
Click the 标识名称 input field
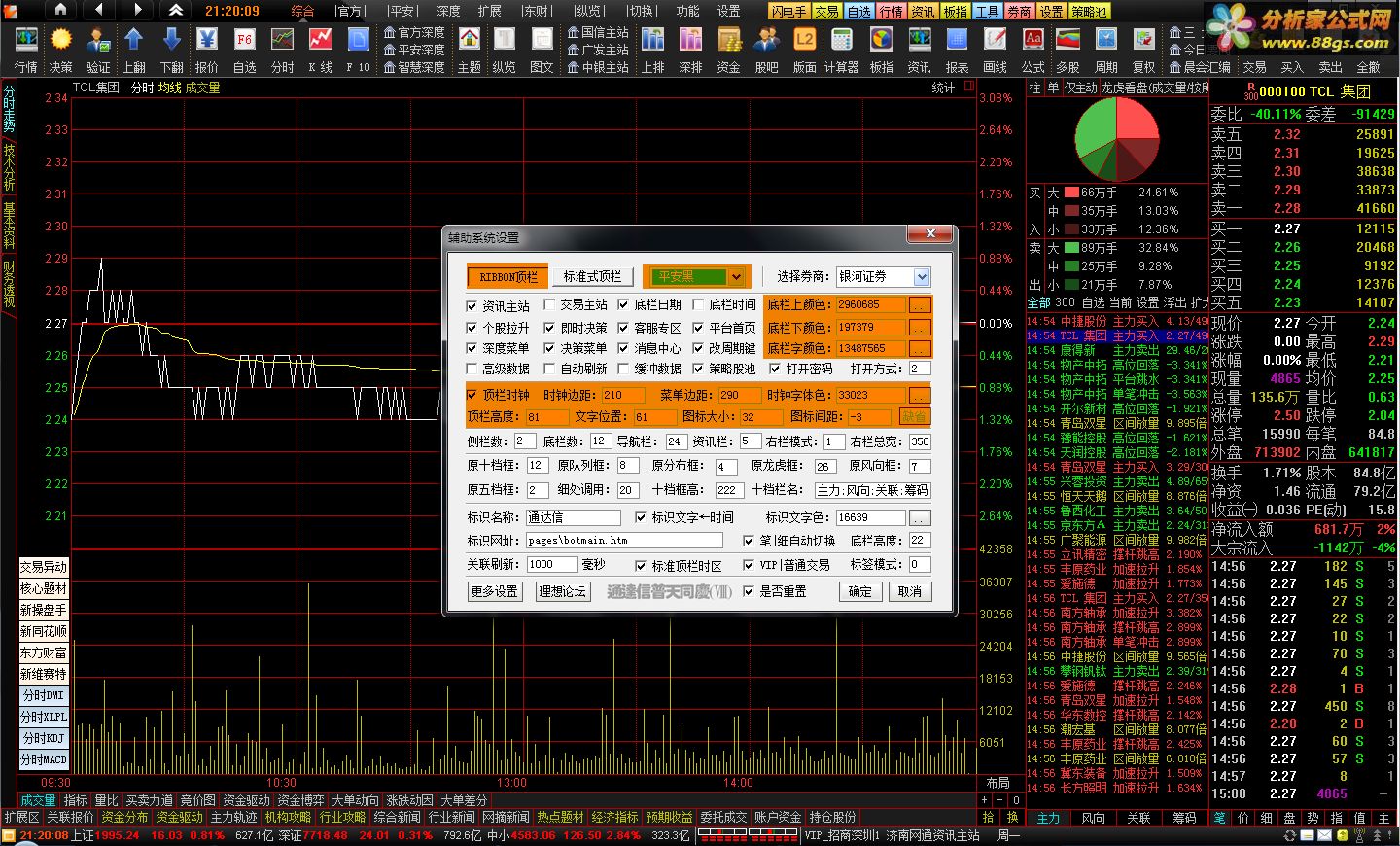pyautogui.click(x=573, y=517)
